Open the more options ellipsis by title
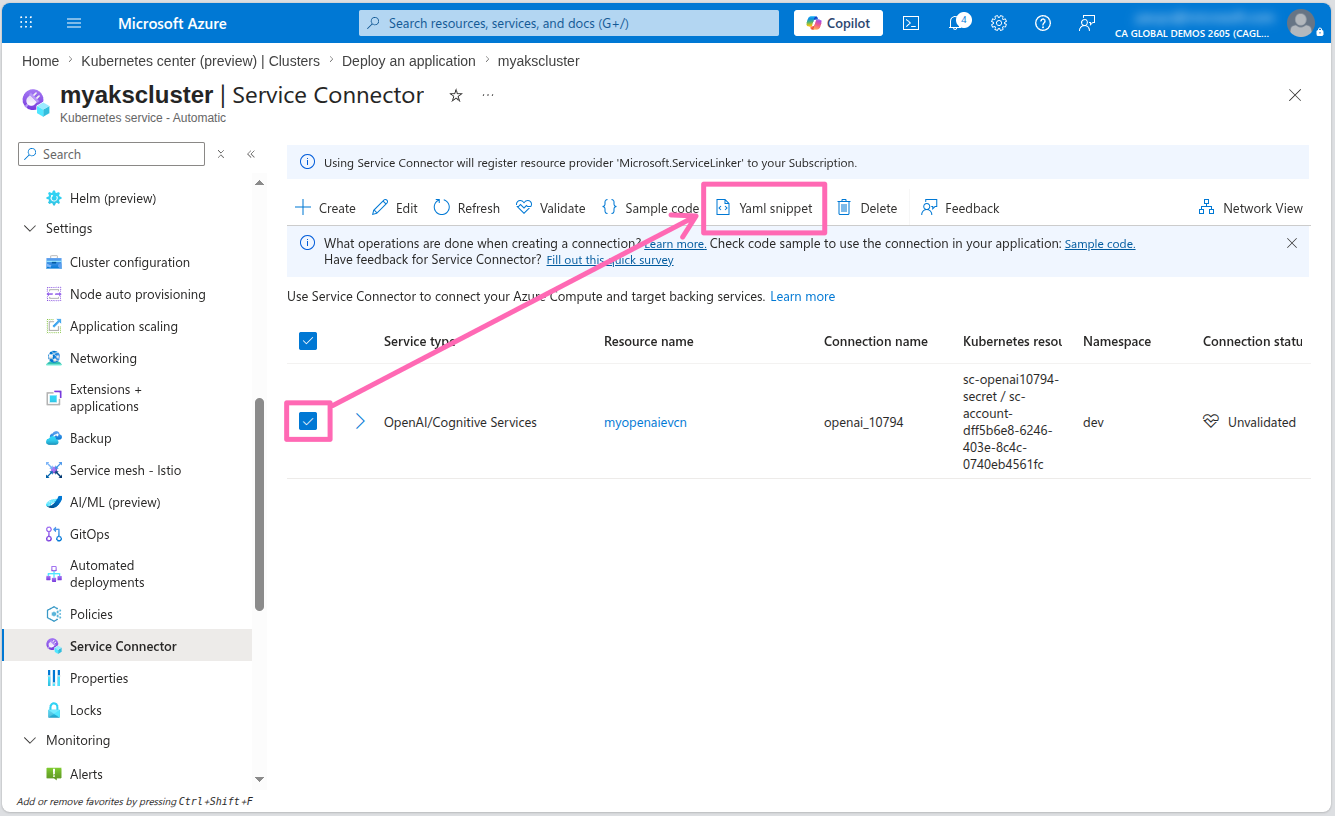 [488, 95]
